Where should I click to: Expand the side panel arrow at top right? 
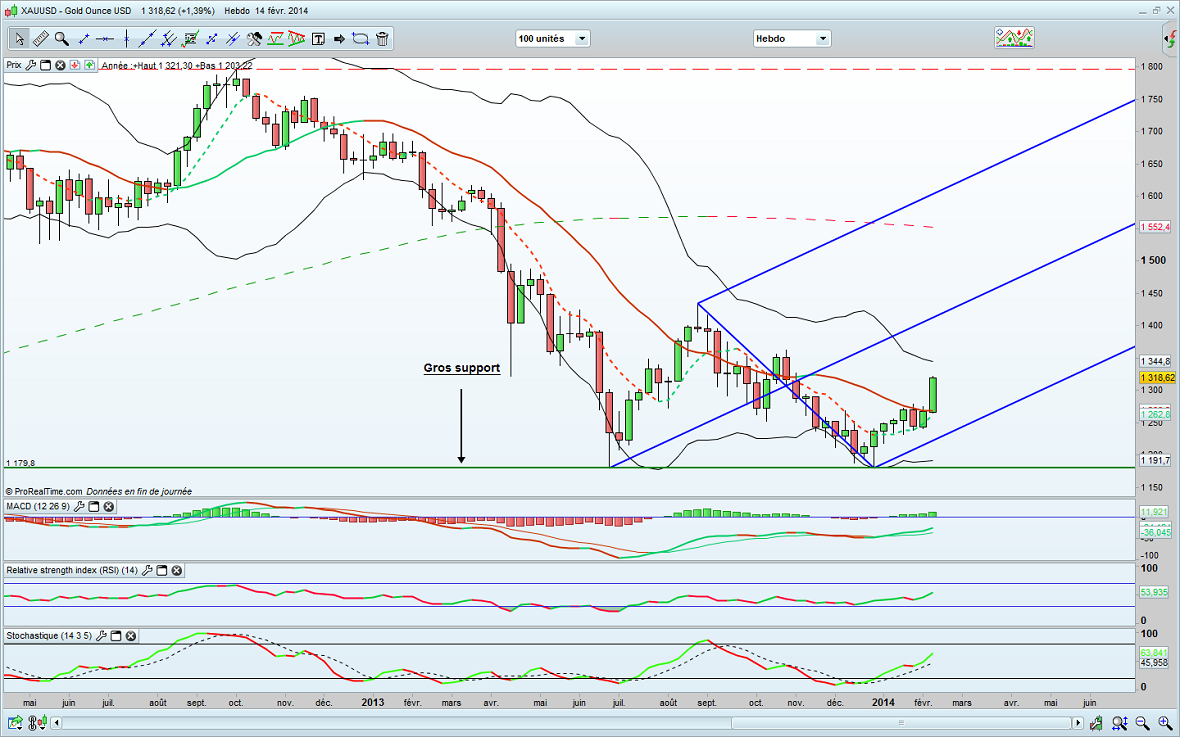(x=1170, y=39)
